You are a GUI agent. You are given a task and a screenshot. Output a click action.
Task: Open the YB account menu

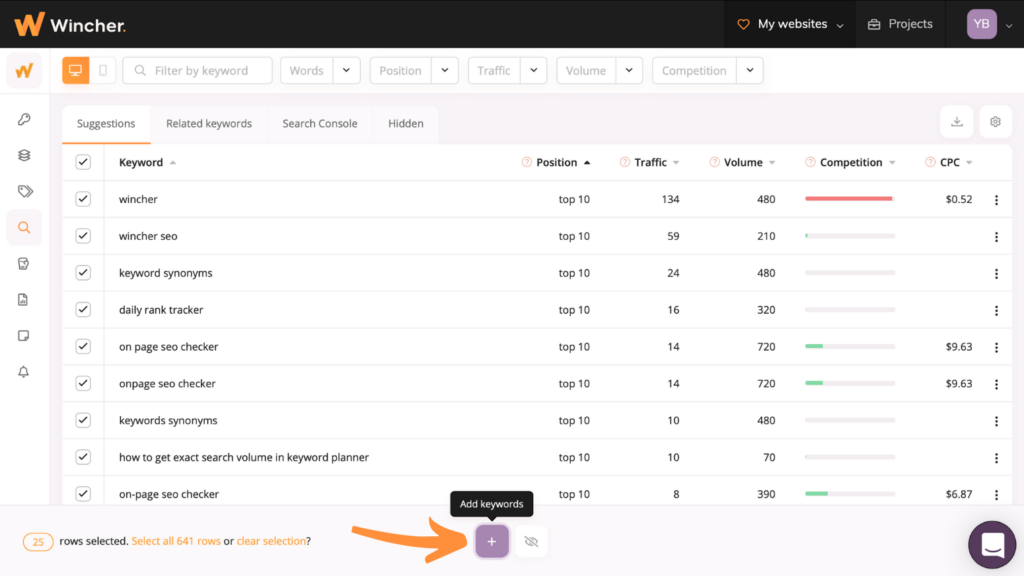click(989, 24)
